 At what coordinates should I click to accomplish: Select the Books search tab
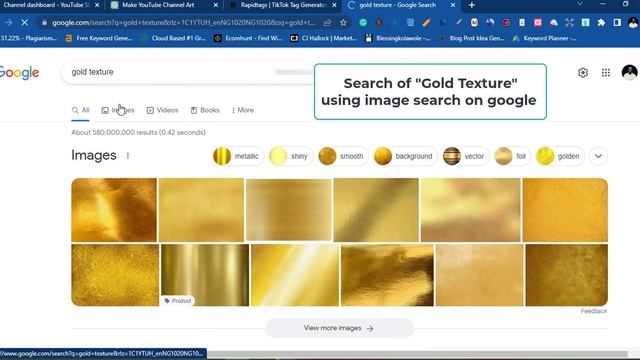[205, 110]
